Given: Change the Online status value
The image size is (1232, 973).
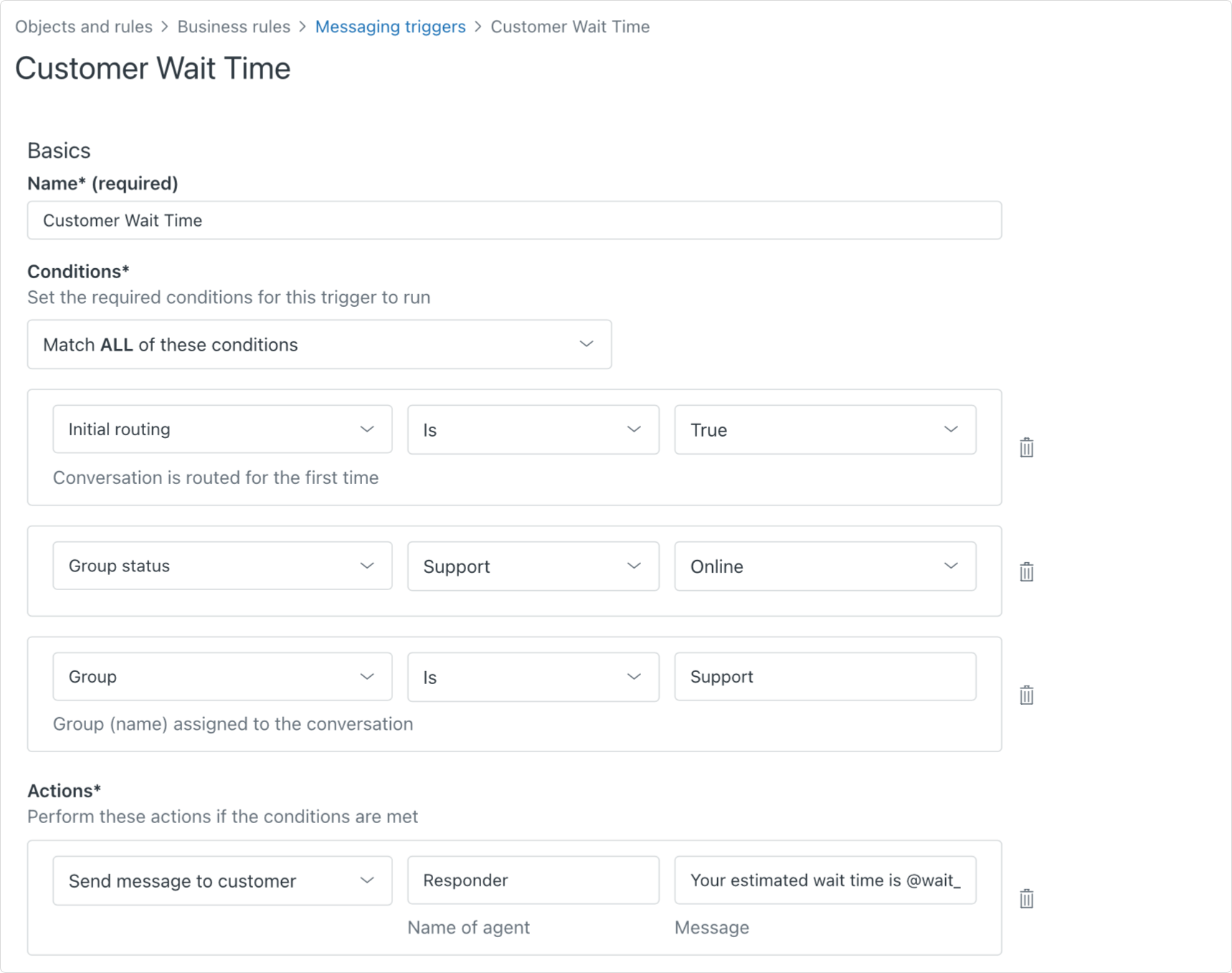Looking at the screenshot, I should pyautogui.click(x=825, y=566).
